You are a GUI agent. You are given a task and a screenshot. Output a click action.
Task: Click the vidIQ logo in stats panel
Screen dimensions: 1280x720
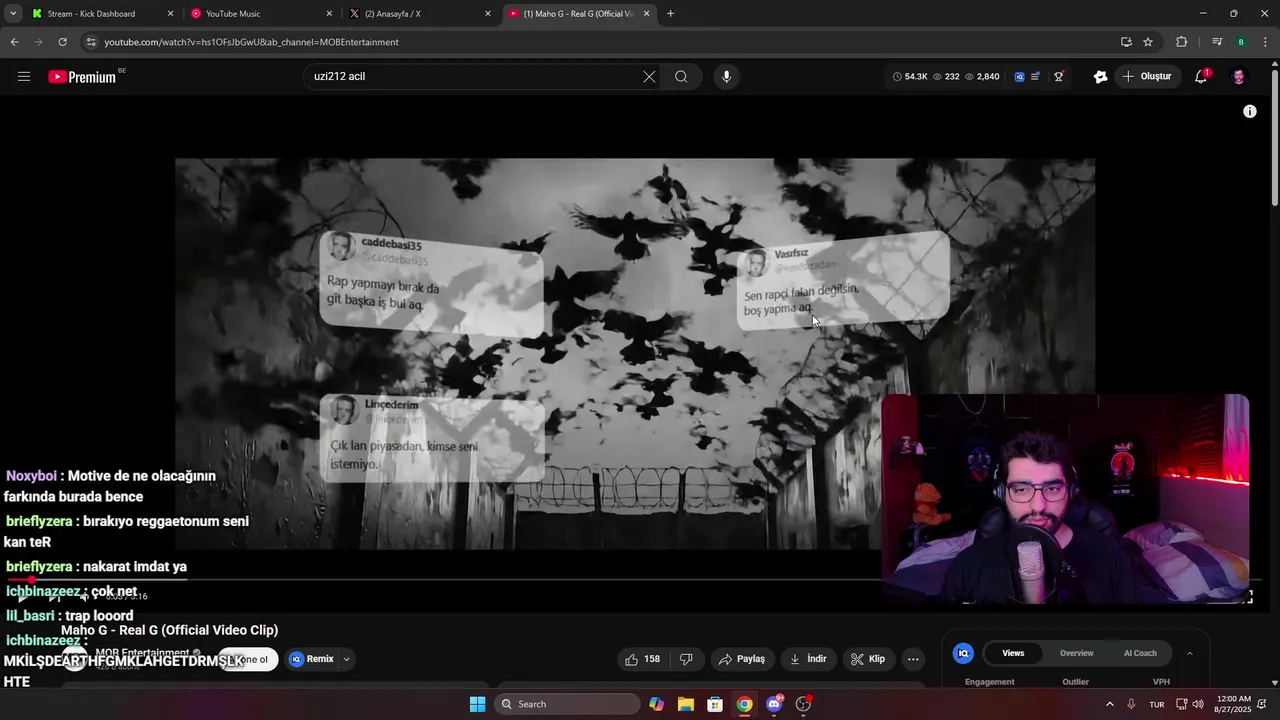[963, 653]
